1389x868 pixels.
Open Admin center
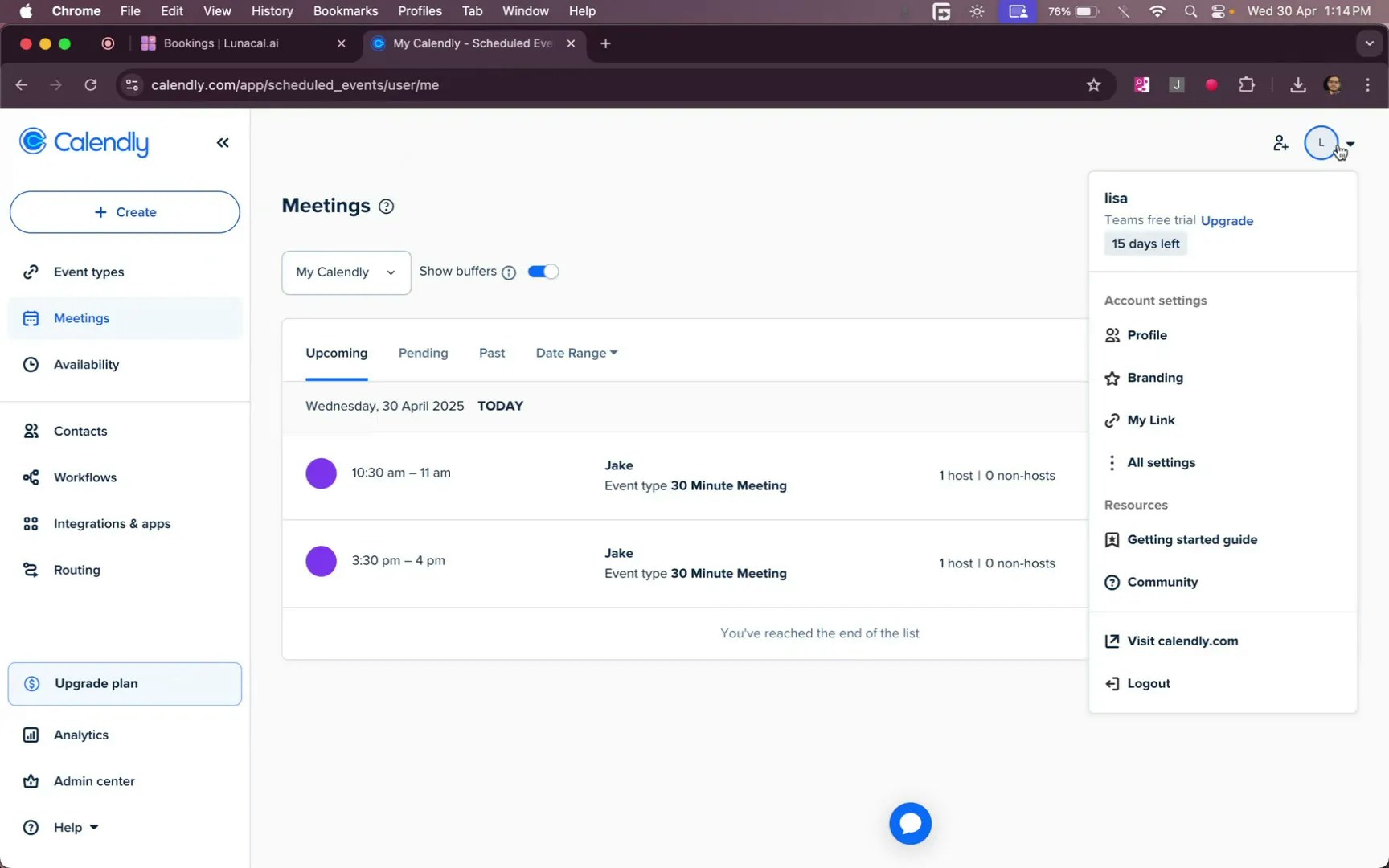coord(125,781)
